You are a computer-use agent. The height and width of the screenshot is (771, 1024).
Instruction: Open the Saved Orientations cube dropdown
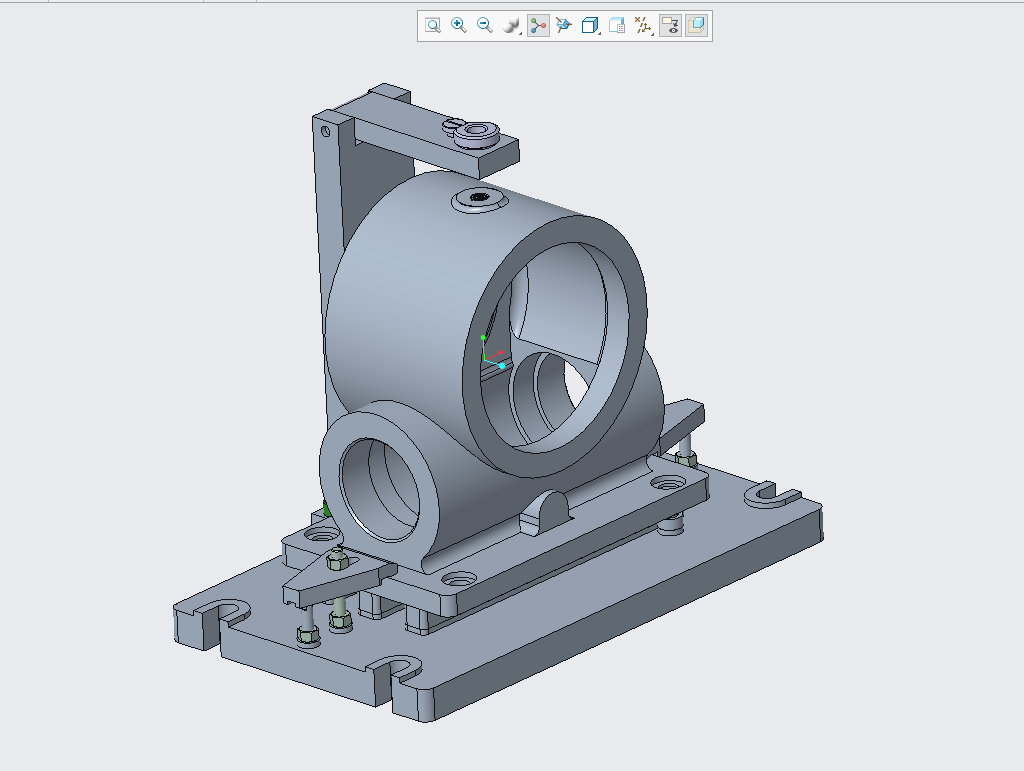(x=590, y=25)
